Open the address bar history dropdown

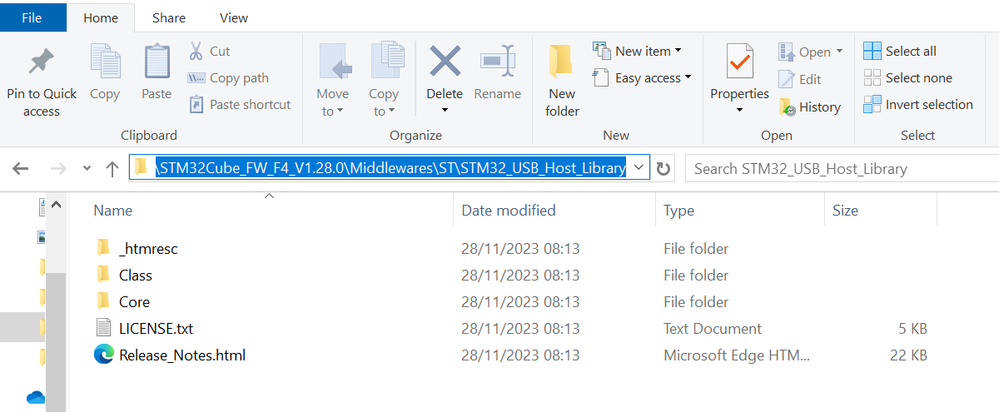(640, 168)
